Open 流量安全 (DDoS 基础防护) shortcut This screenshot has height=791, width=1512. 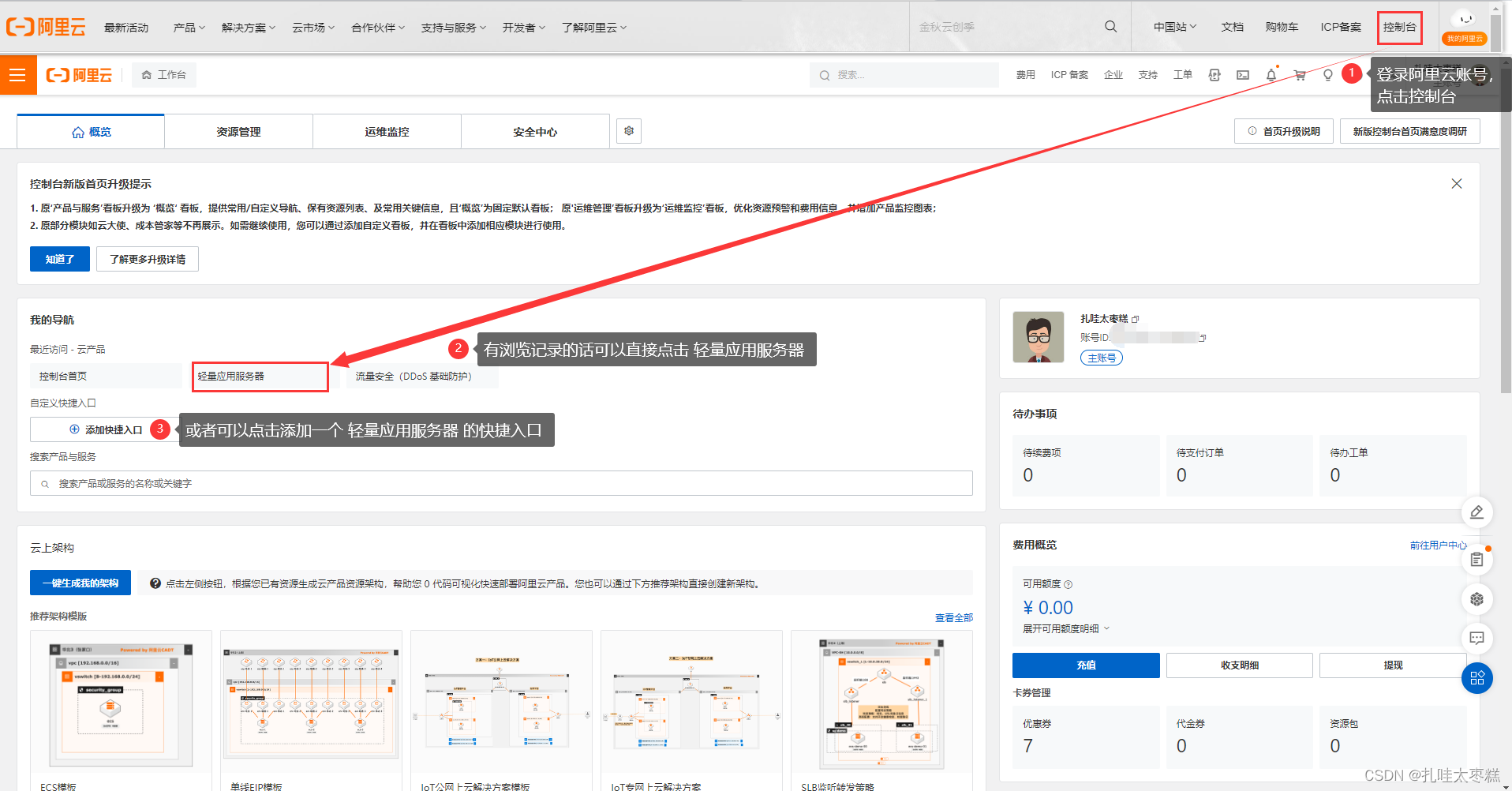(422, 377)
